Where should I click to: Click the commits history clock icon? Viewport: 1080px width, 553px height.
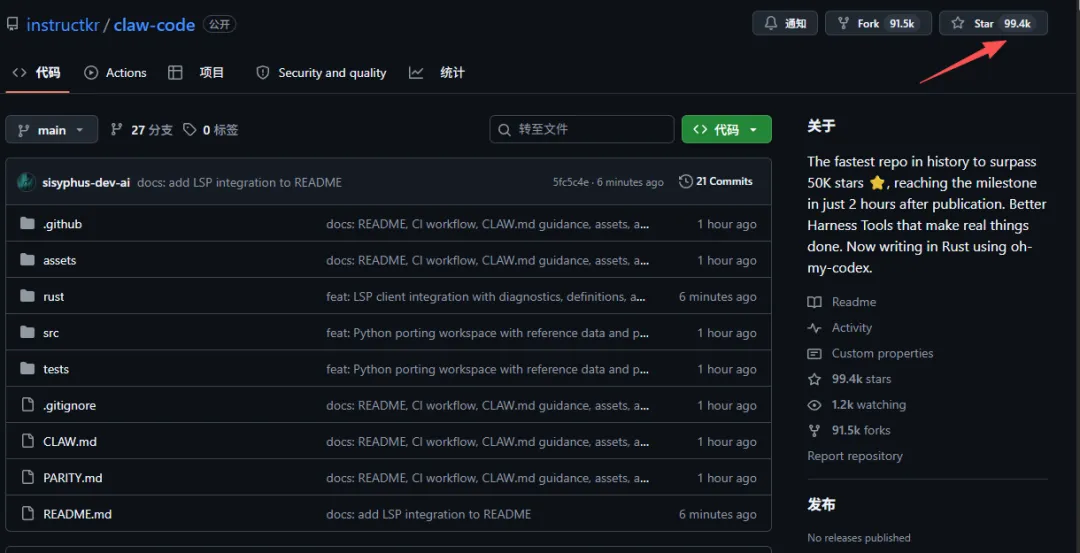(685, 181)
